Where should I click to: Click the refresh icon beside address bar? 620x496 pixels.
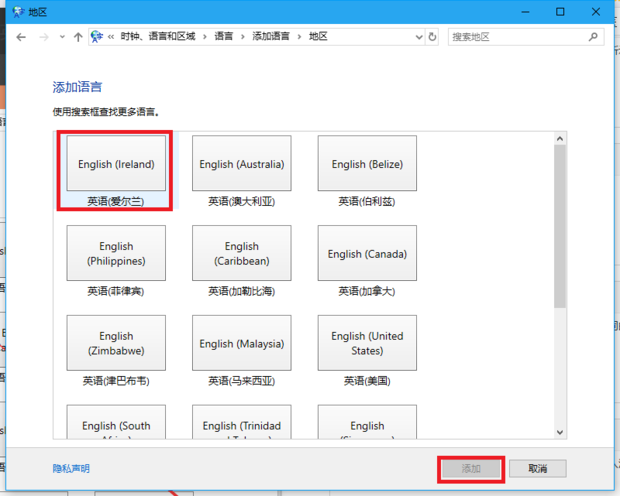(x=432, y=36)
